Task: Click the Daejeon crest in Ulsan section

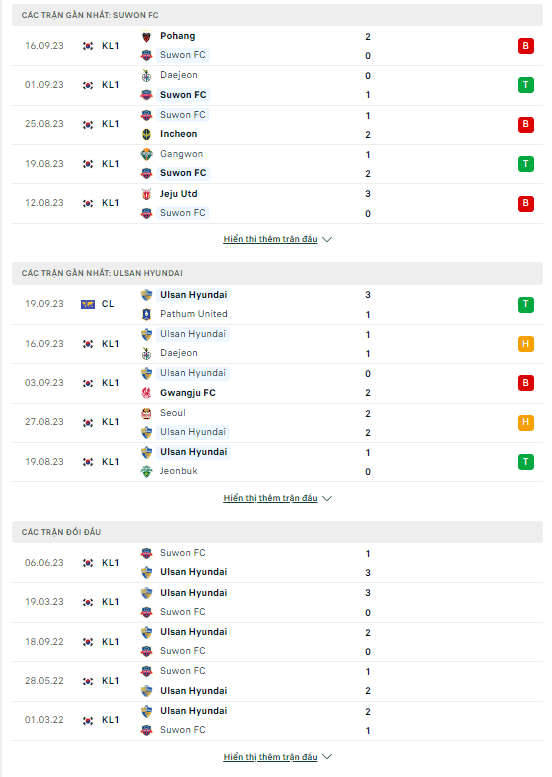Action: point(146,353)
